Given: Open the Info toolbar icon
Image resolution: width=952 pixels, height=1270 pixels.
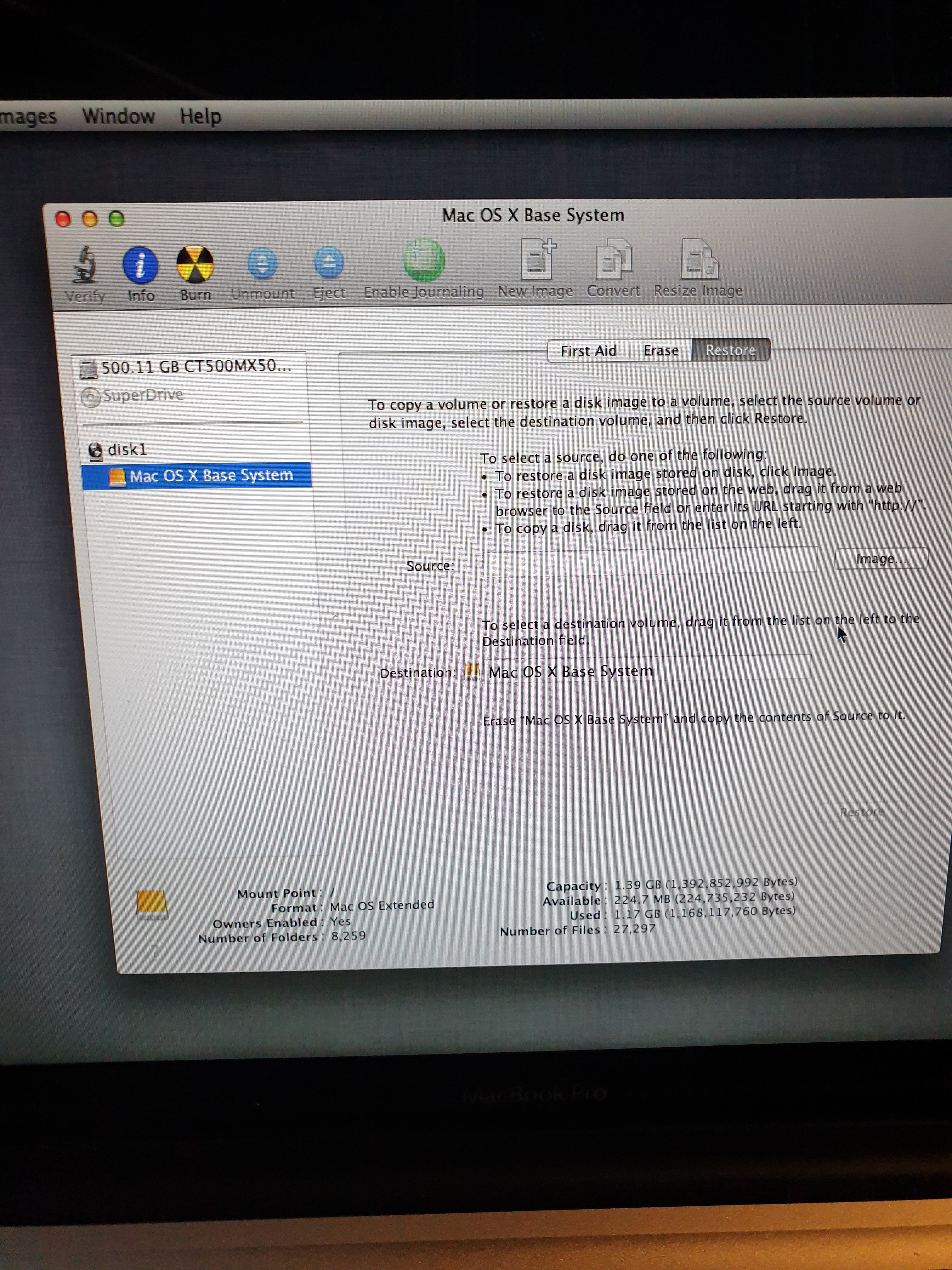Looking at the screenshot, I should 140,265.
